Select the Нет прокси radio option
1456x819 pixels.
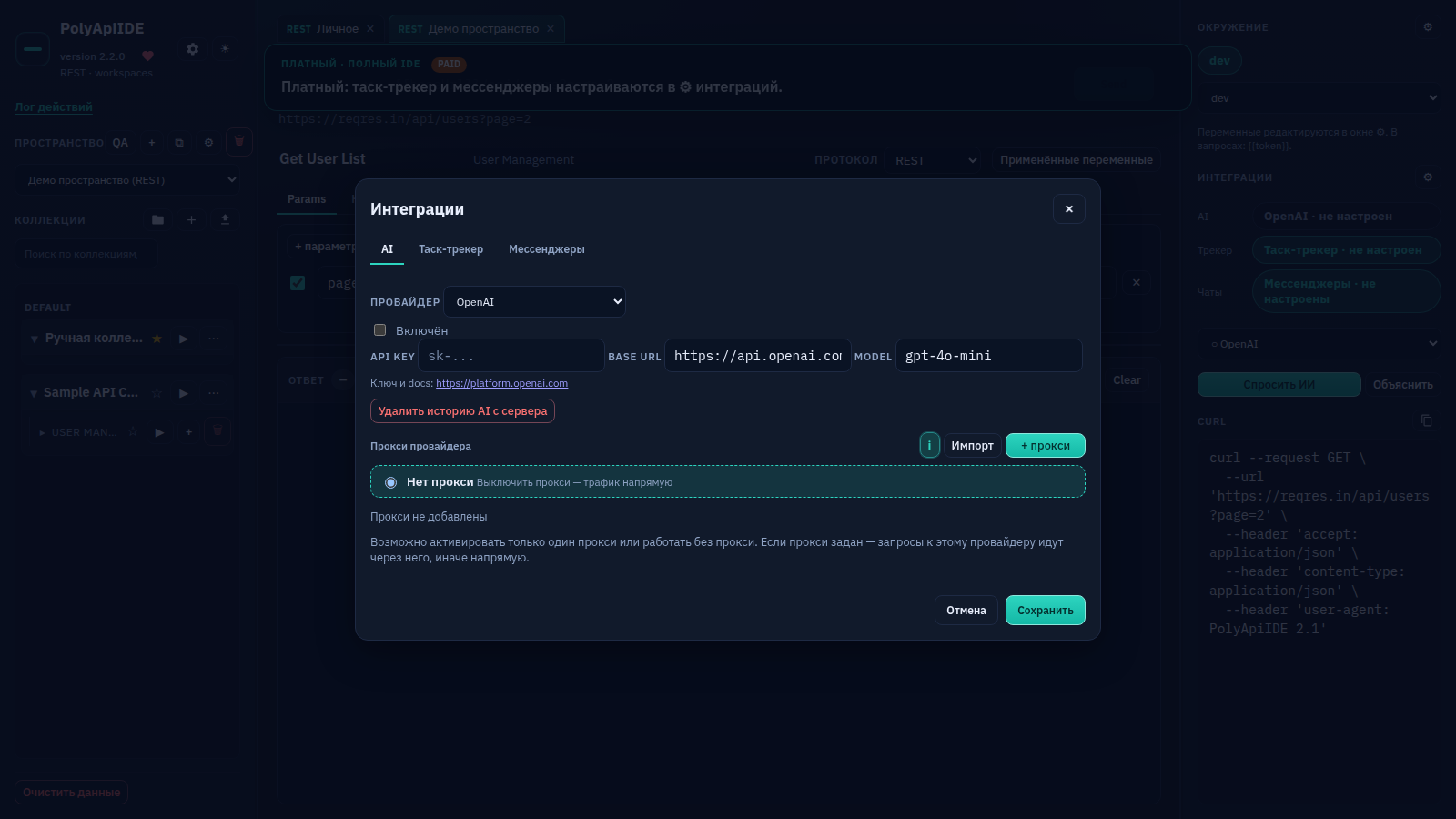391,482
